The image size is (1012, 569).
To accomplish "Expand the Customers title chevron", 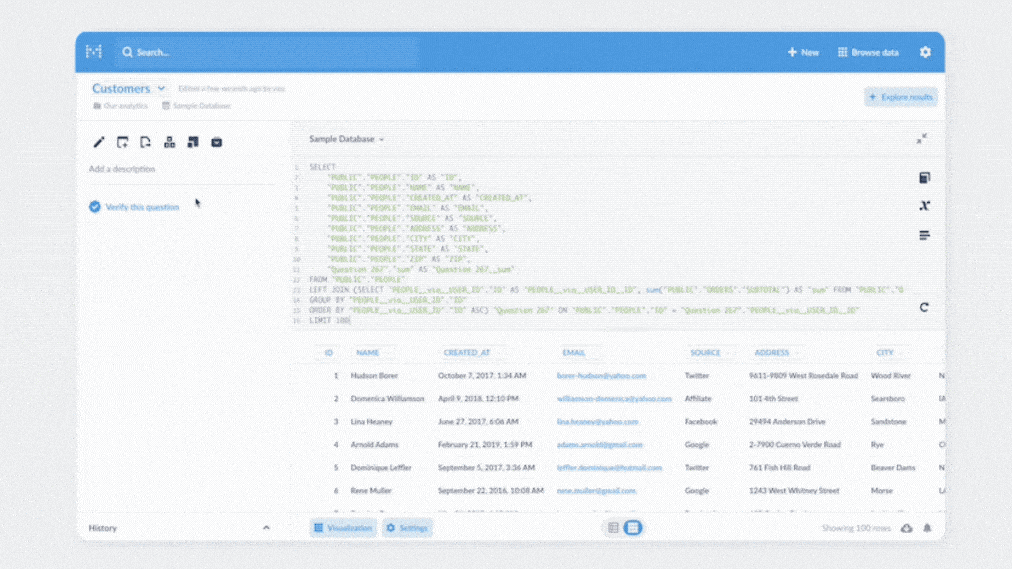I will pos(161,88).
